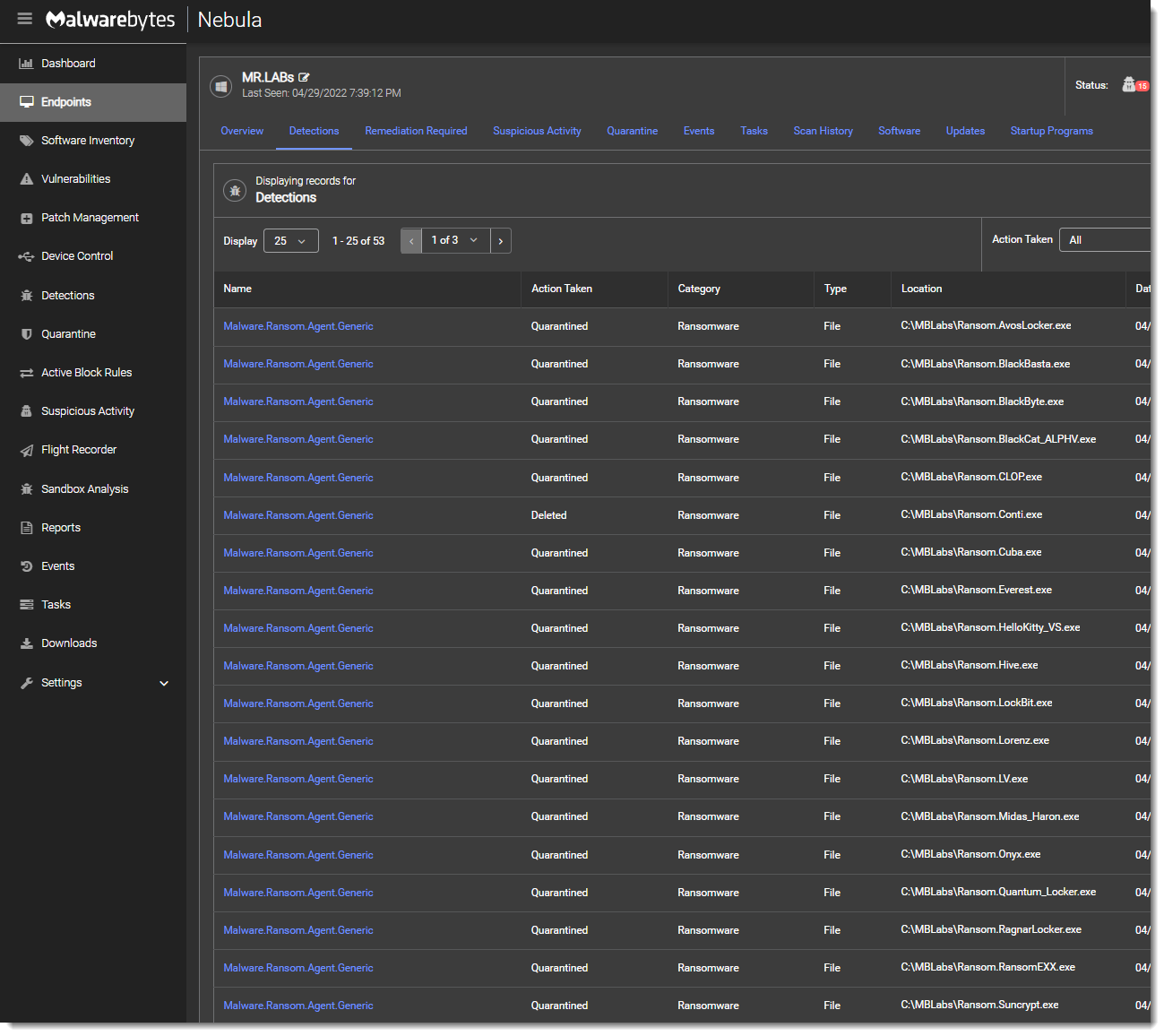Click the bug icon beside Displaying records
This screenshot has height=1036, width=1164.
click(x=235, y=190)
